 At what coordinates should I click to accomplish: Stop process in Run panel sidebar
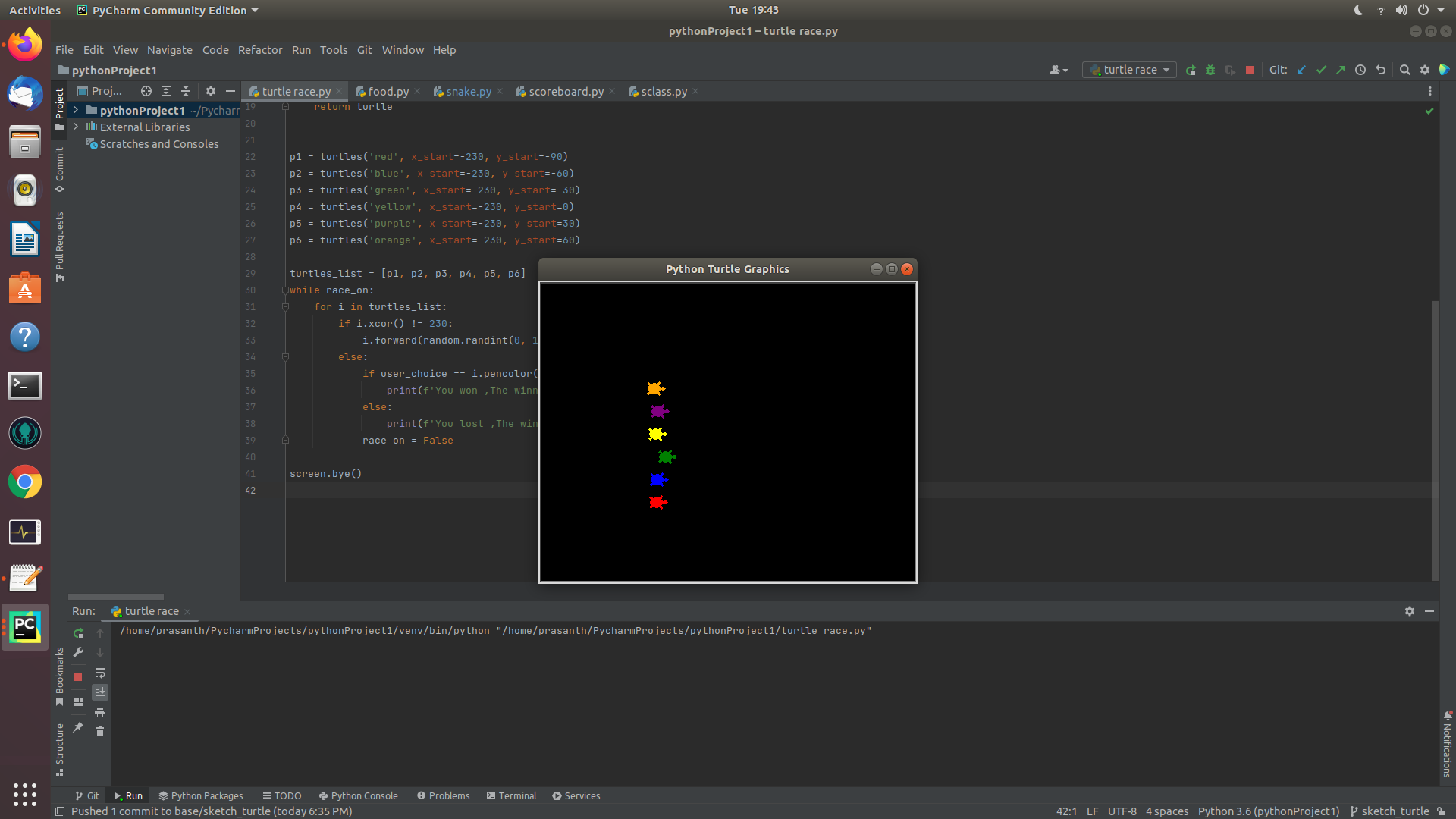[x=78, y=677]
